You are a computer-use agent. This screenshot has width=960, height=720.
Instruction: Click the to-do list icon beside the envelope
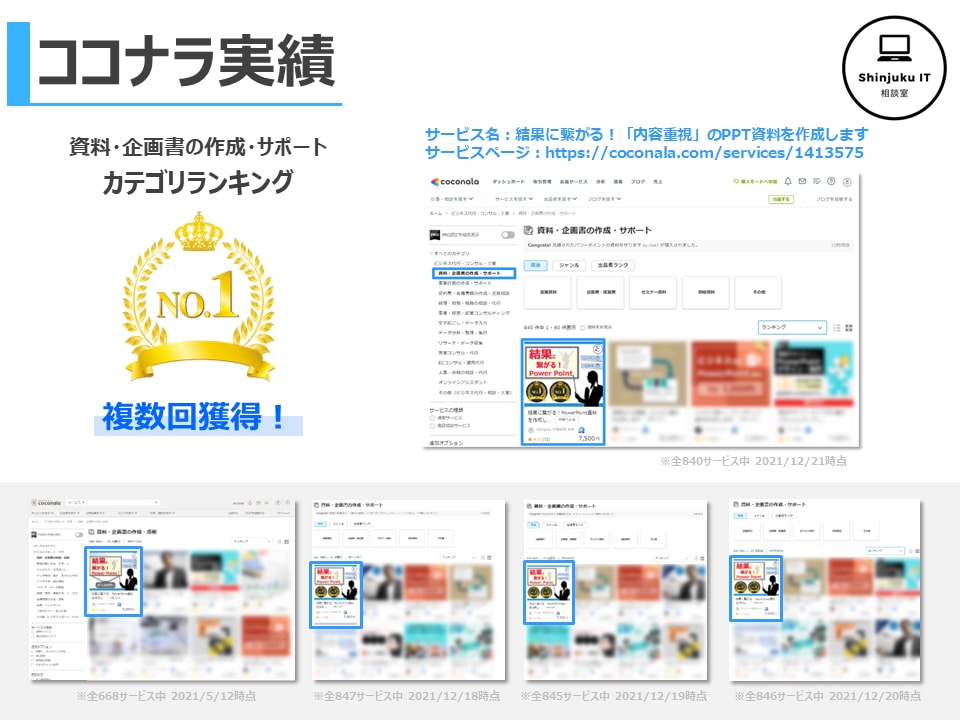[817, 181]
